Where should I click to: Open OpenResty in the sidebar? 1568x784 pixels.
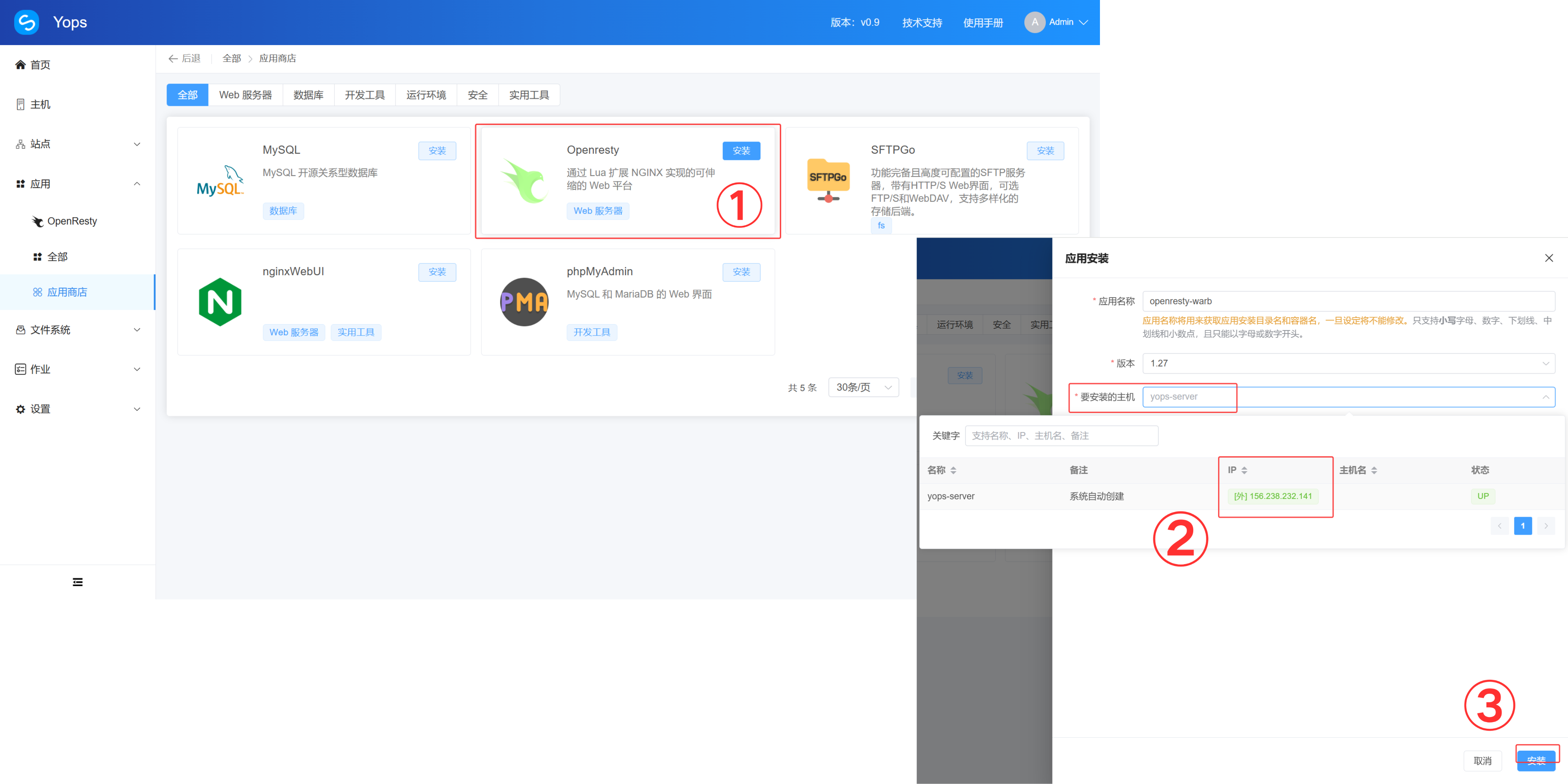click(x=72, y=221)
